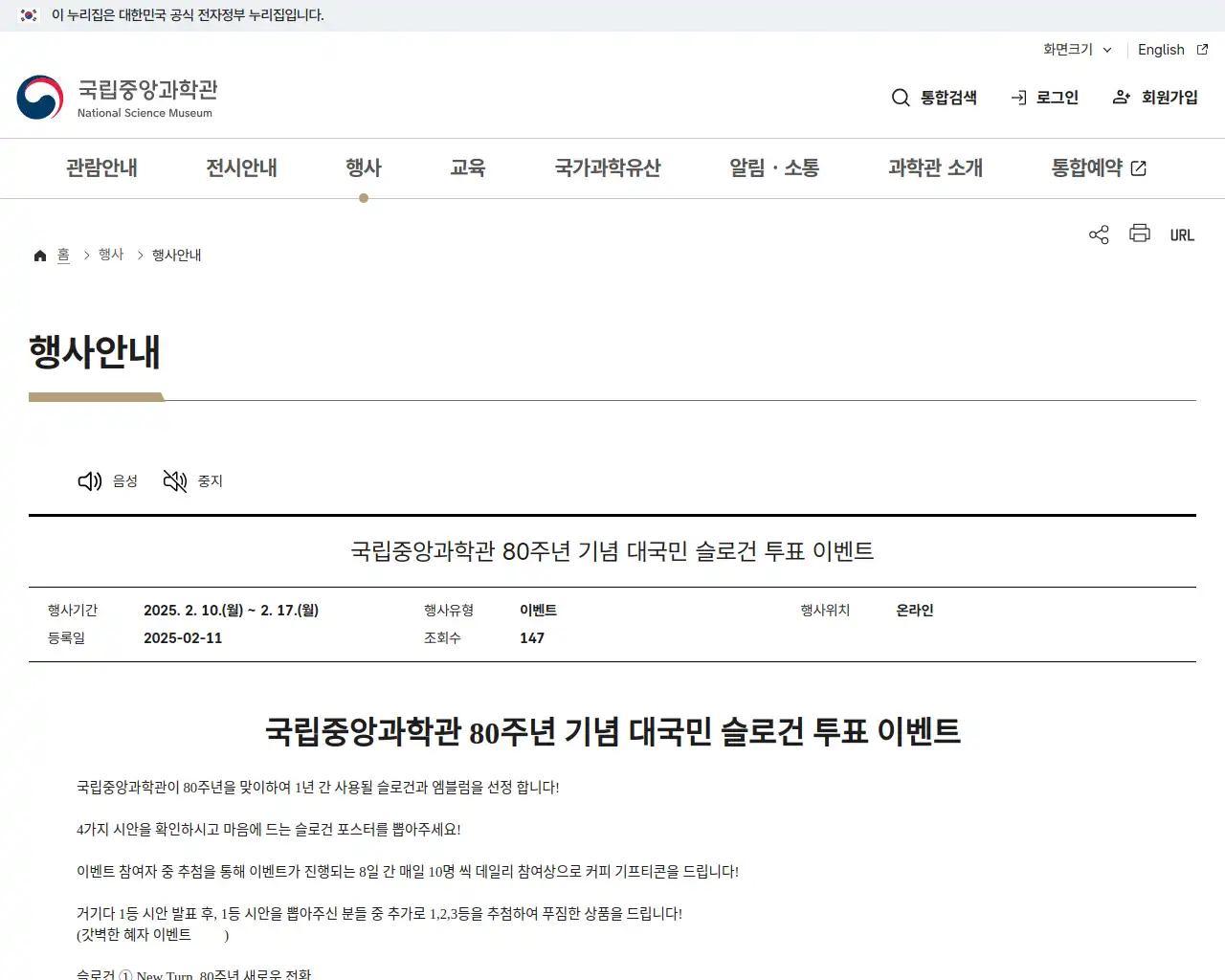Copy the page URL via URL icon
The image size is (1225, 980).
tap(1182, 234)
